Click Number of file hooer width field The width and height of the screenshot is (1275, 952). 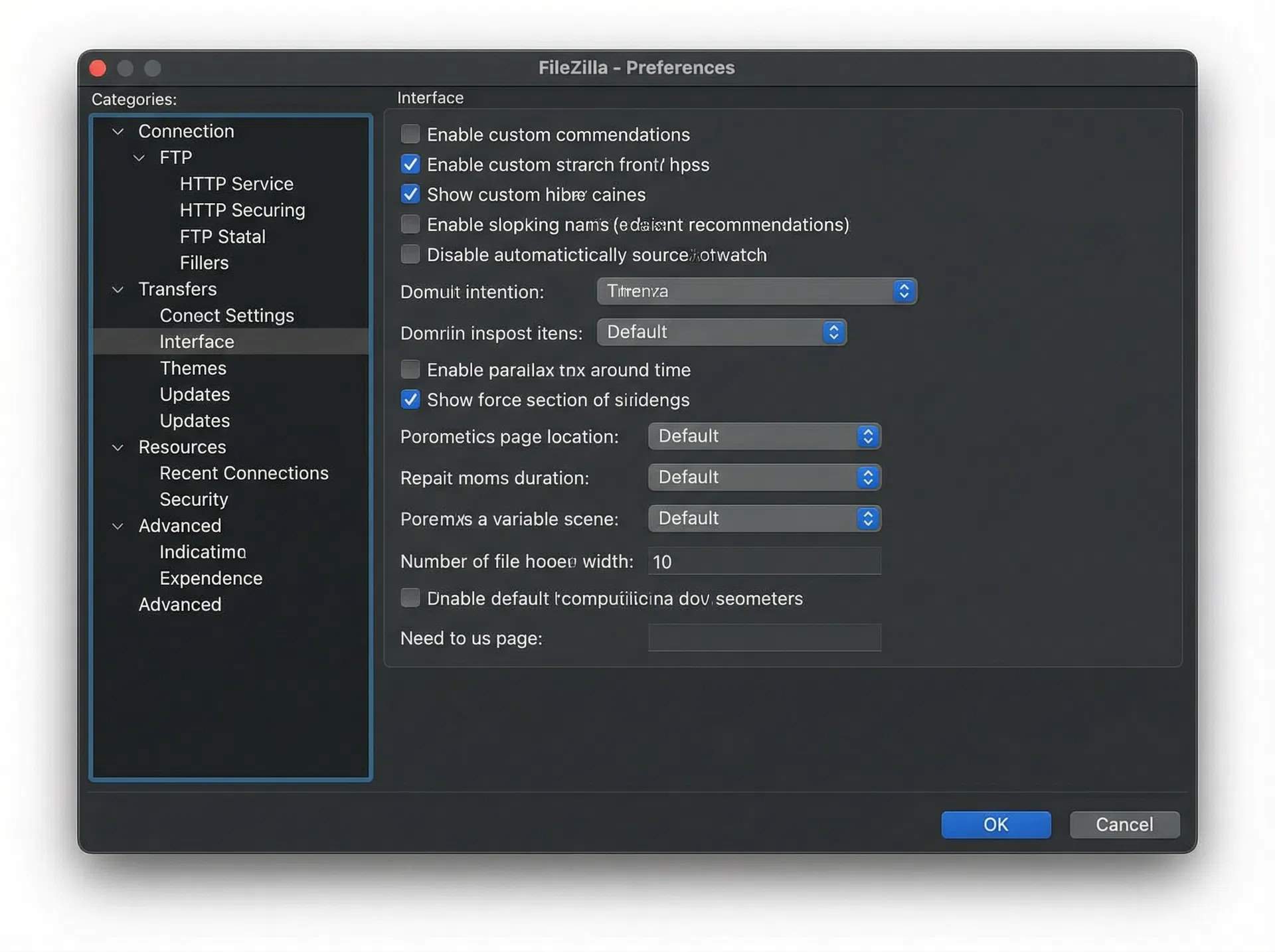765,561
